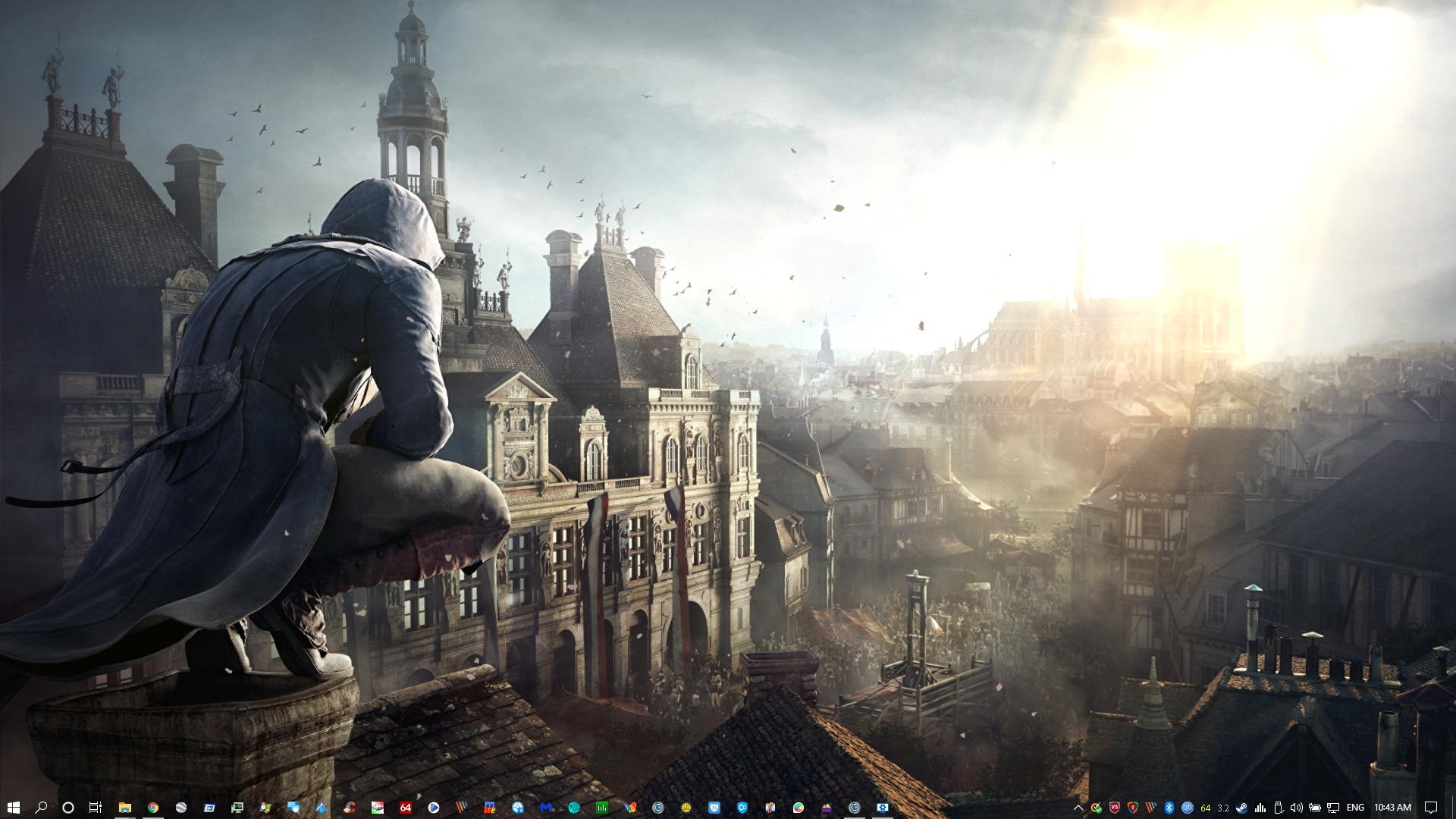The image size is (1456, 819).
Task: Toggle Bluetooth tray icon
Action: [x=1169, y=808]
